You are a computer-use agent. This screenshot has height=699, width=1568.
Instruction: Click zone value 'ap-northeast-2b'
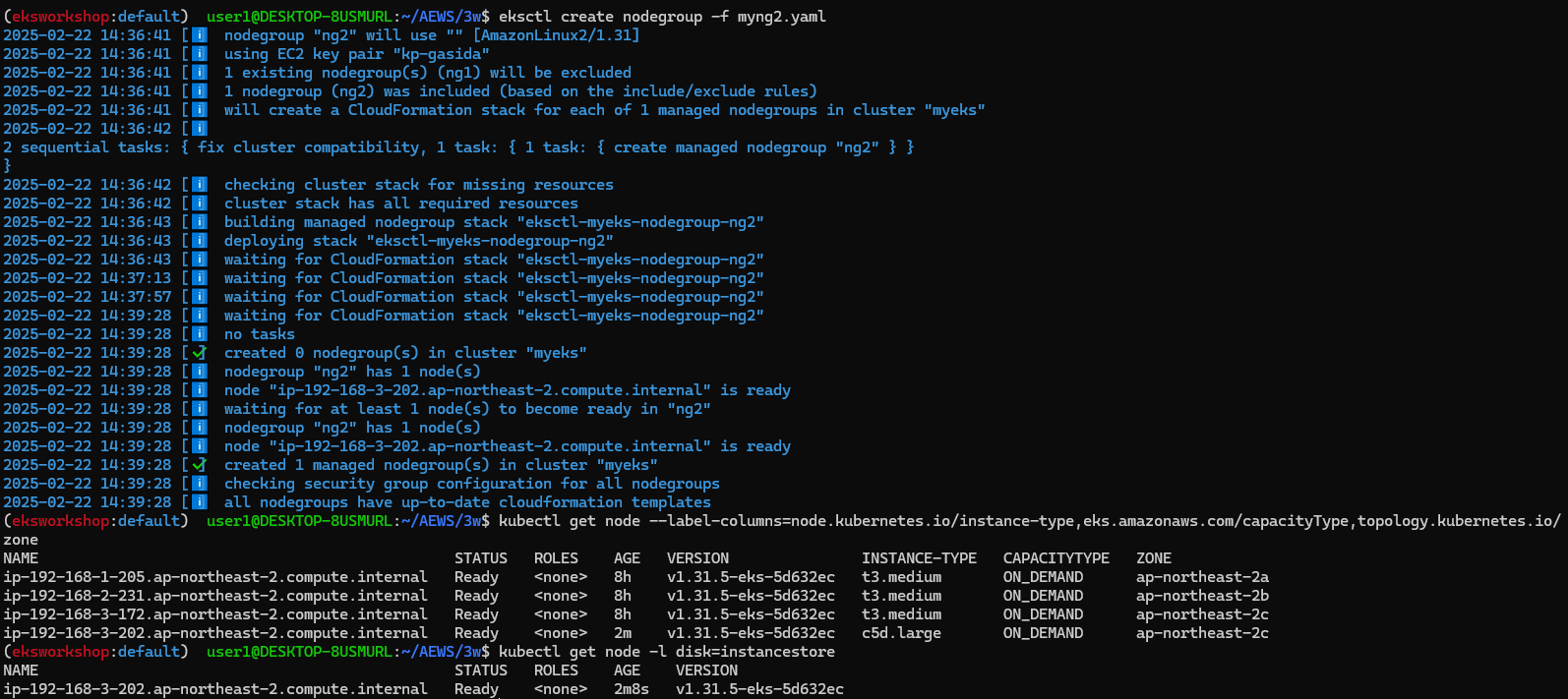(x=1202, y=596)
